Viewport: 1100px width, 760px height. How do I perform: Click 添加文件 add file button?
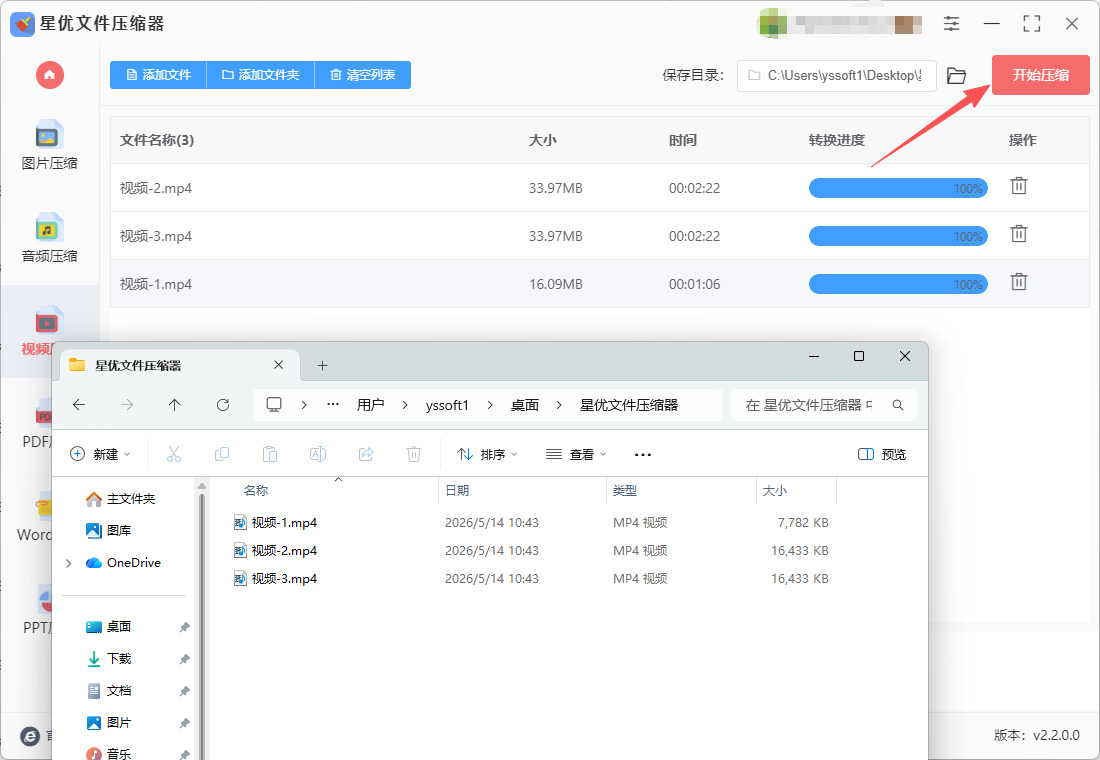click(x=159, y=74)
